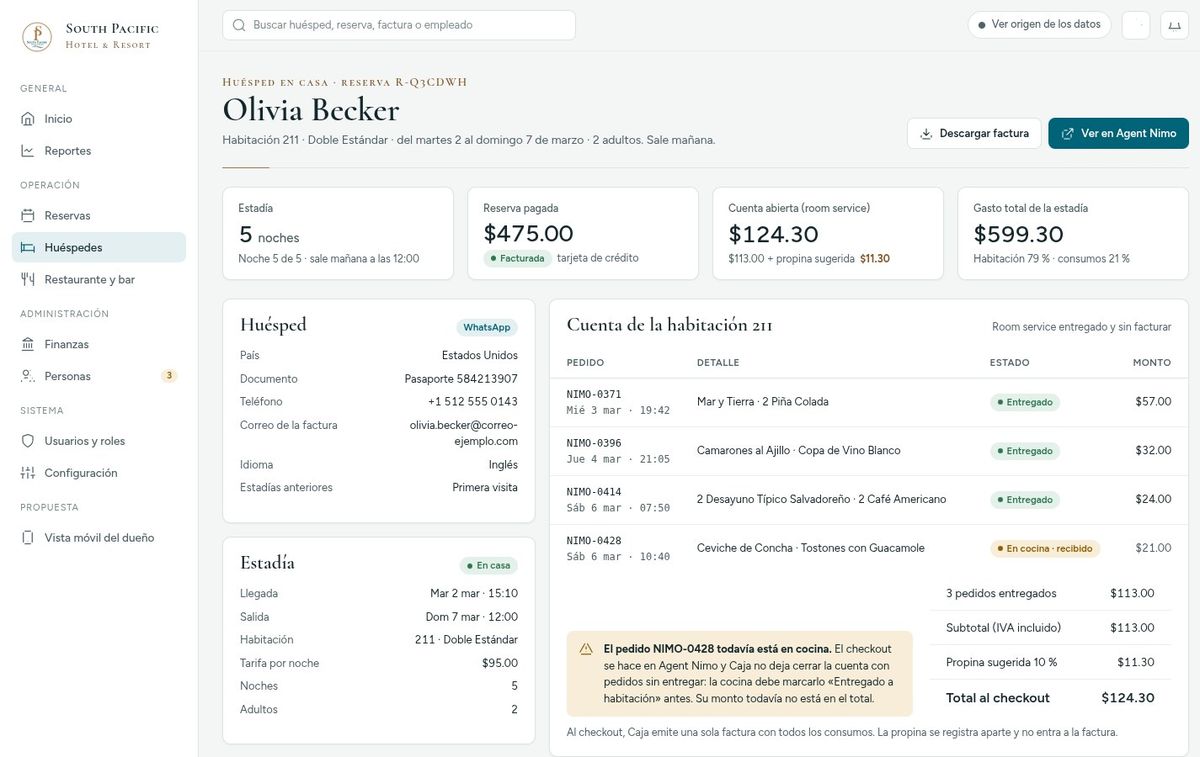Screen dimensions: 1200x757
Task: Select Huéspedes in the sidebar
Action: pyautogui.click(x=99, y=247)
